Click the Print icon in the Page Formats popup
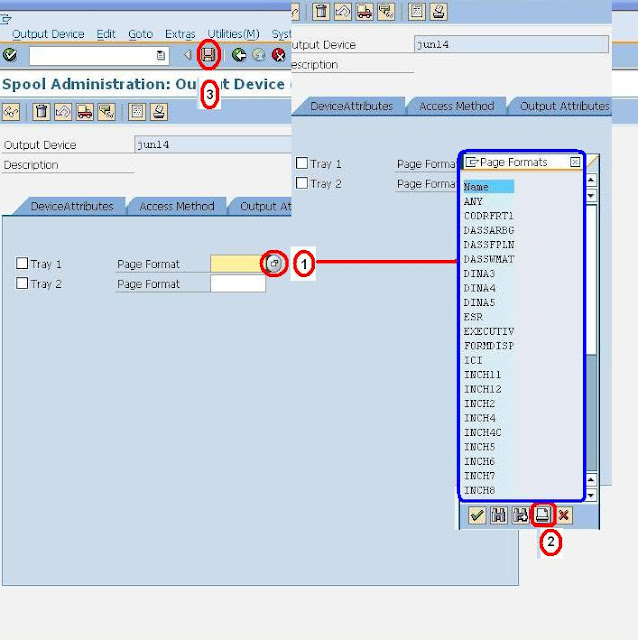This screenshot has width=638, height=640. coord(542,515)
